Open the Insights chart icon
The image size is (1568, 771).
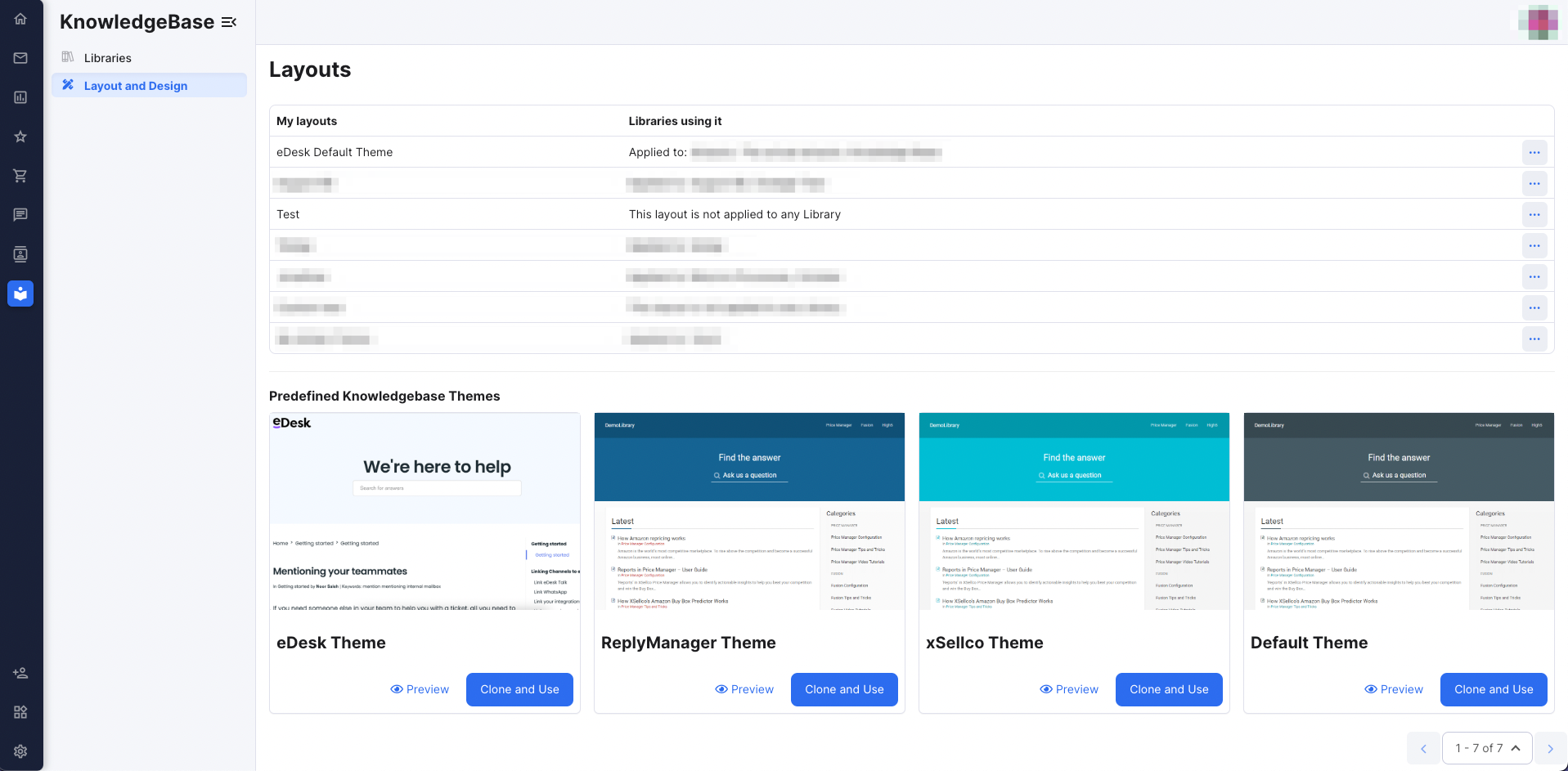[x=20, y=97]
